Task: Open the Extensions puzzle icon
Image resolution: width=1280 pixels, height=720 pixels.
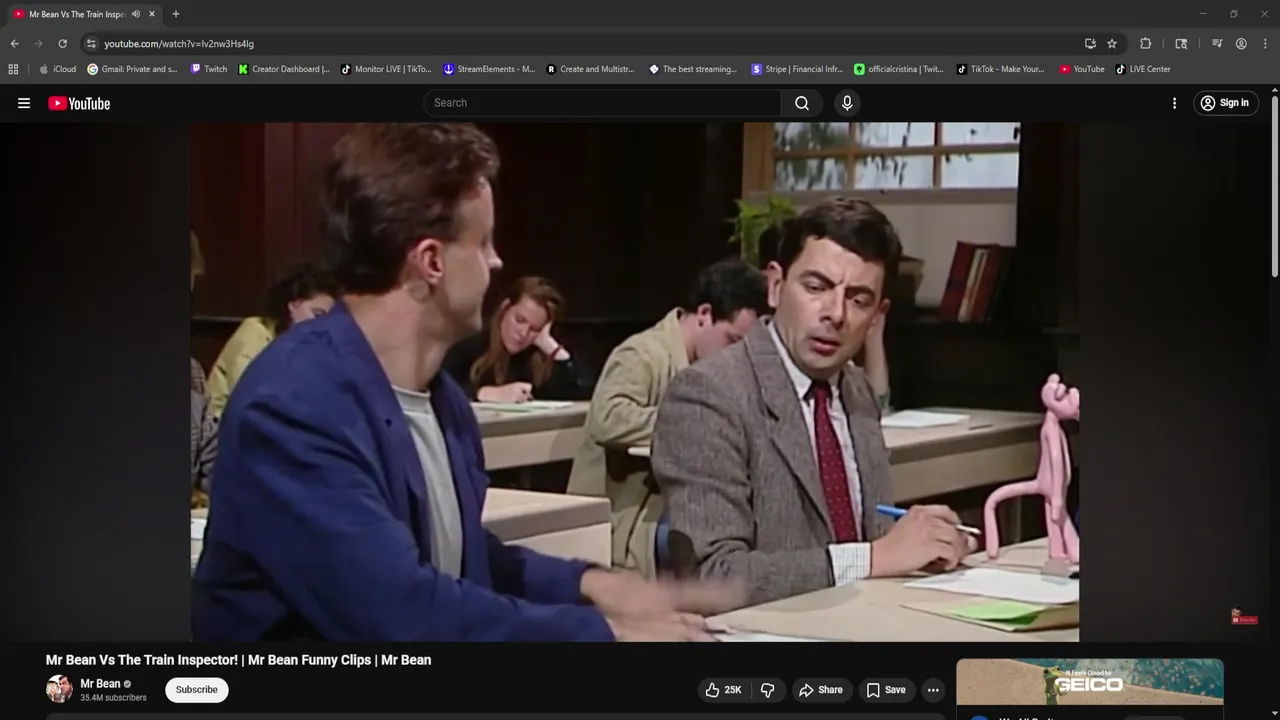Action: pos(1146,44)
